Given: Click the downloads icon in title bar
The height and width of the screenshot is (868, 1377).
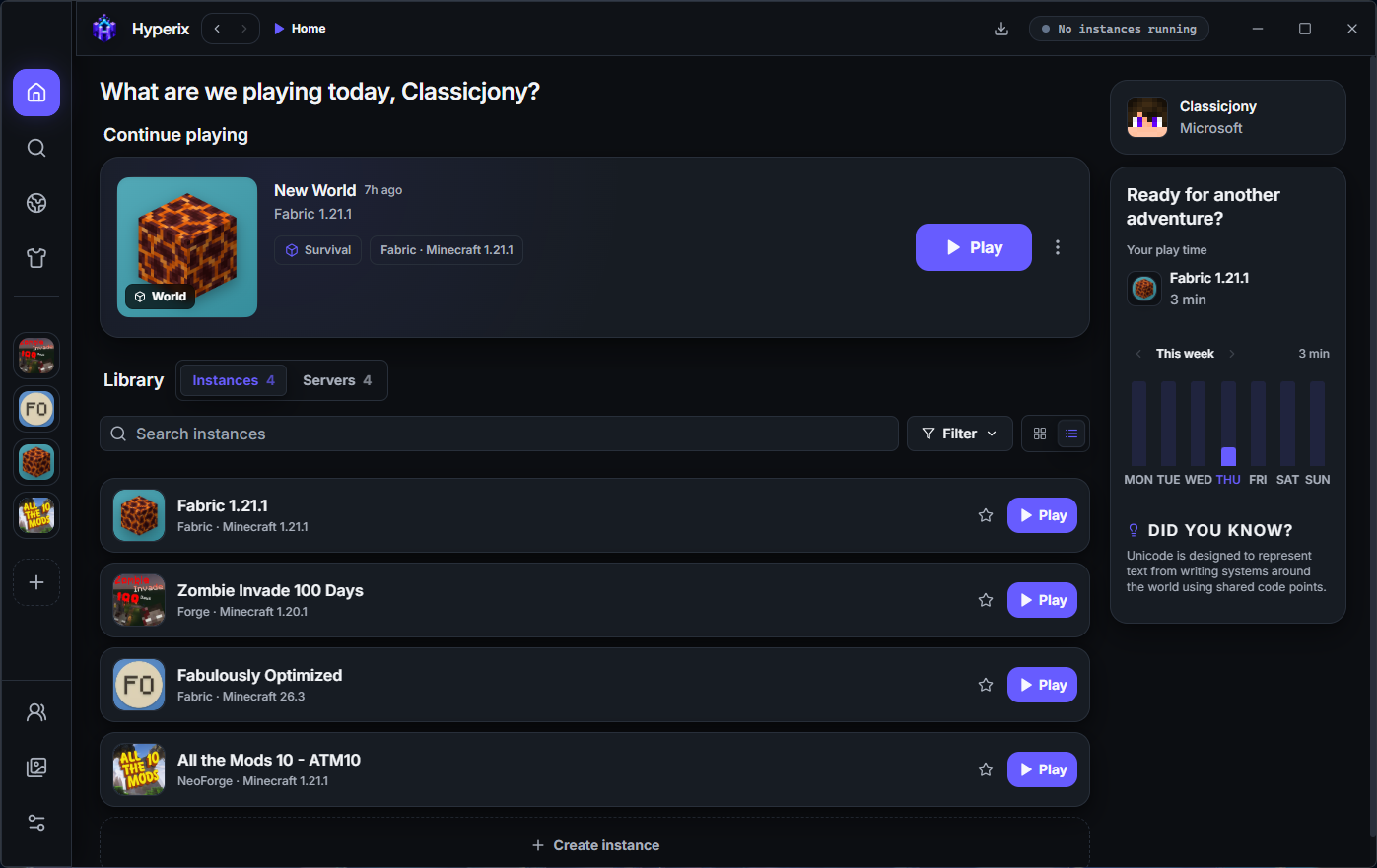Looking at the screenshot, I should pyautogui.click(x=1001, y=29).
